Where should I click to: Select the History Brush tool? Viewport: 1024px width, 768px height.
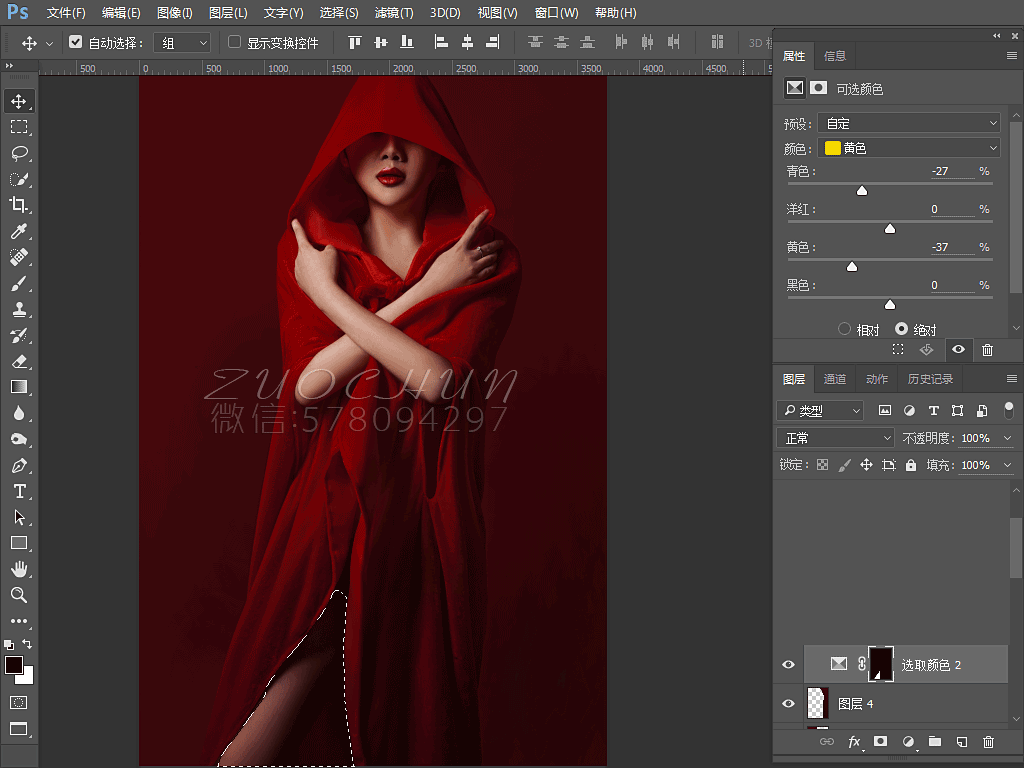coord(19,336)
